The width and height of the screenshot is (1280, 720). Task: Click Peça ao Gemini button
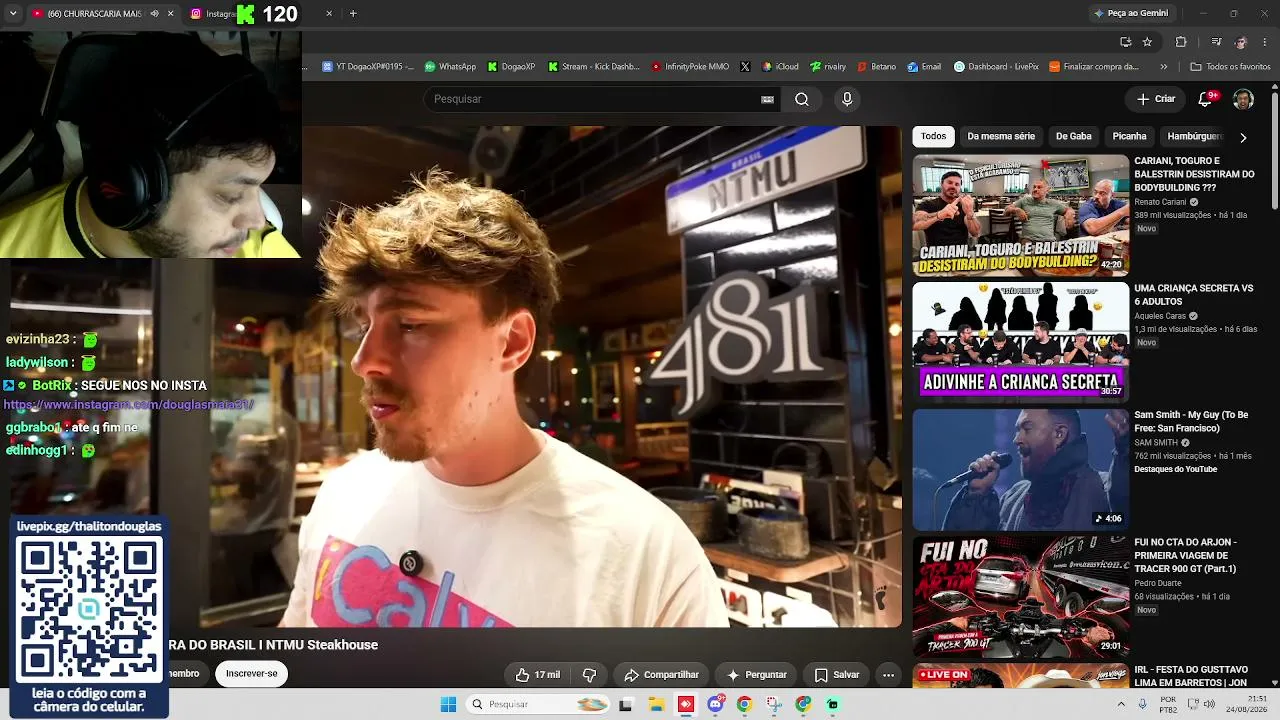coord(1132,13)
